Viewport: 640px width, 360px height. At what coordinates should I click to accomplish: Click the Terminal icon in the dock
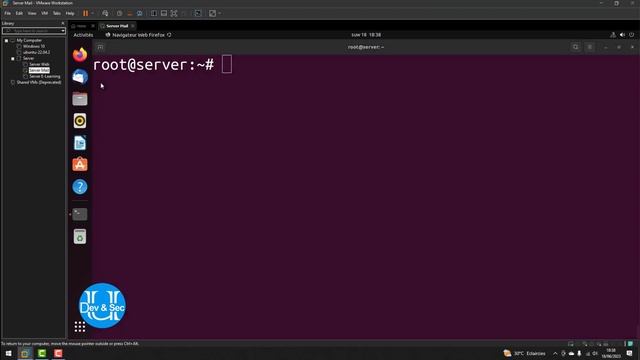pos(80,214)
